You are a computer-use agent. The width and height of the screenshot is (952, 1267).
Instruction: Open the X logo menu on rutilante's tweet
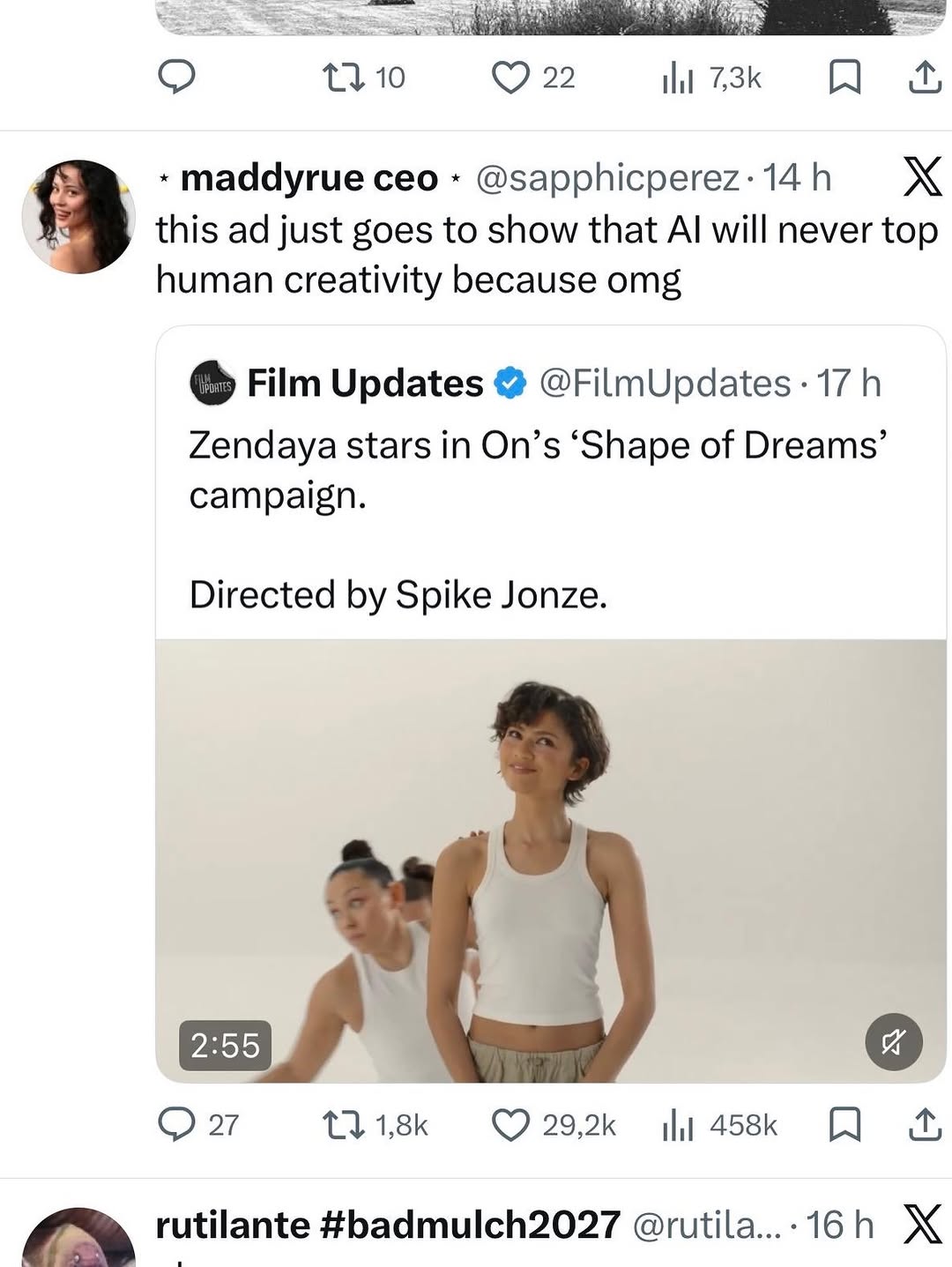click(921, 1225)
